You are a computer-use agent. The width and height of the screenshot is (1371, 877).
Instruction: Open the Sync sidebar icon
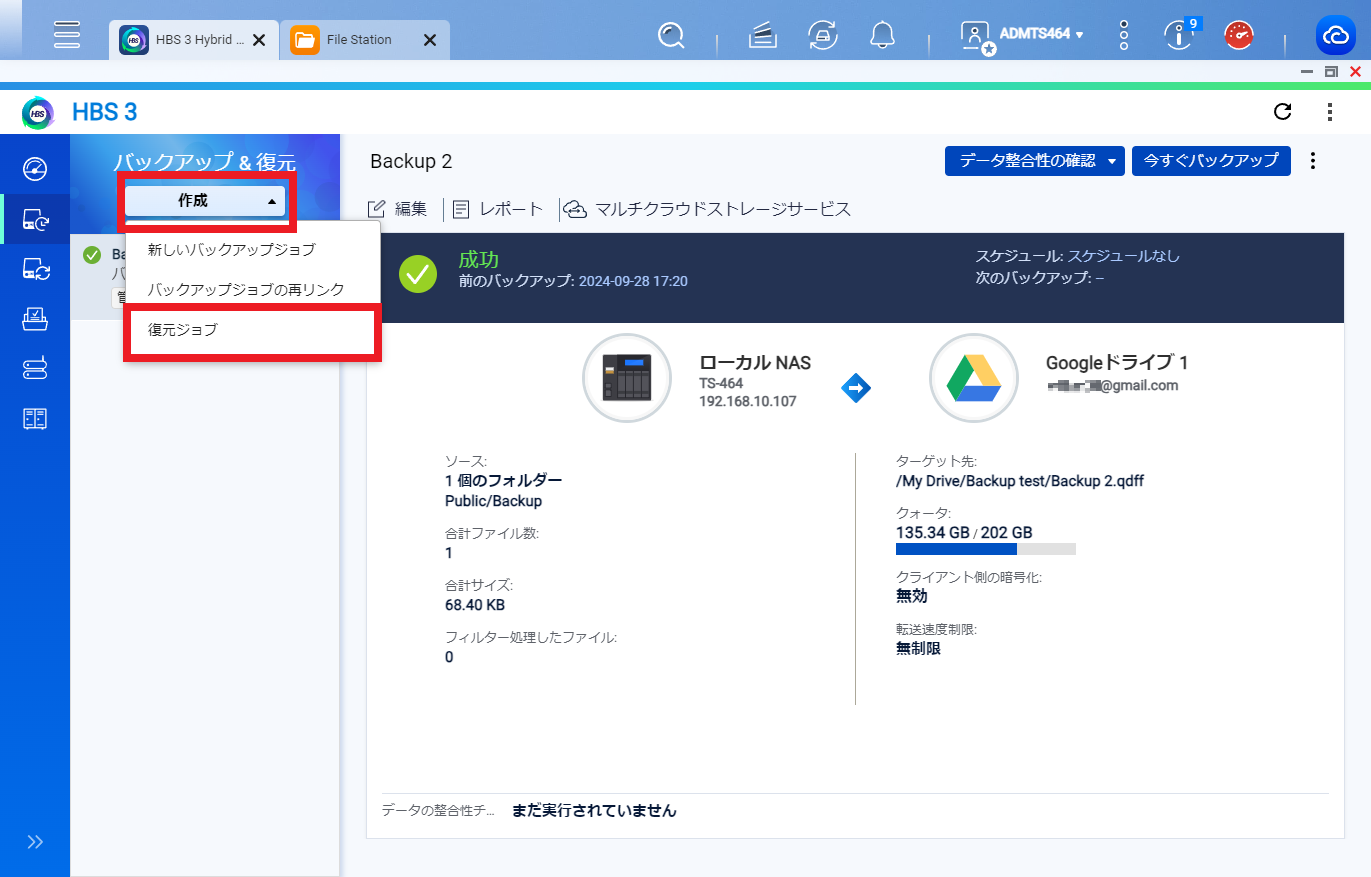[35, 269]
